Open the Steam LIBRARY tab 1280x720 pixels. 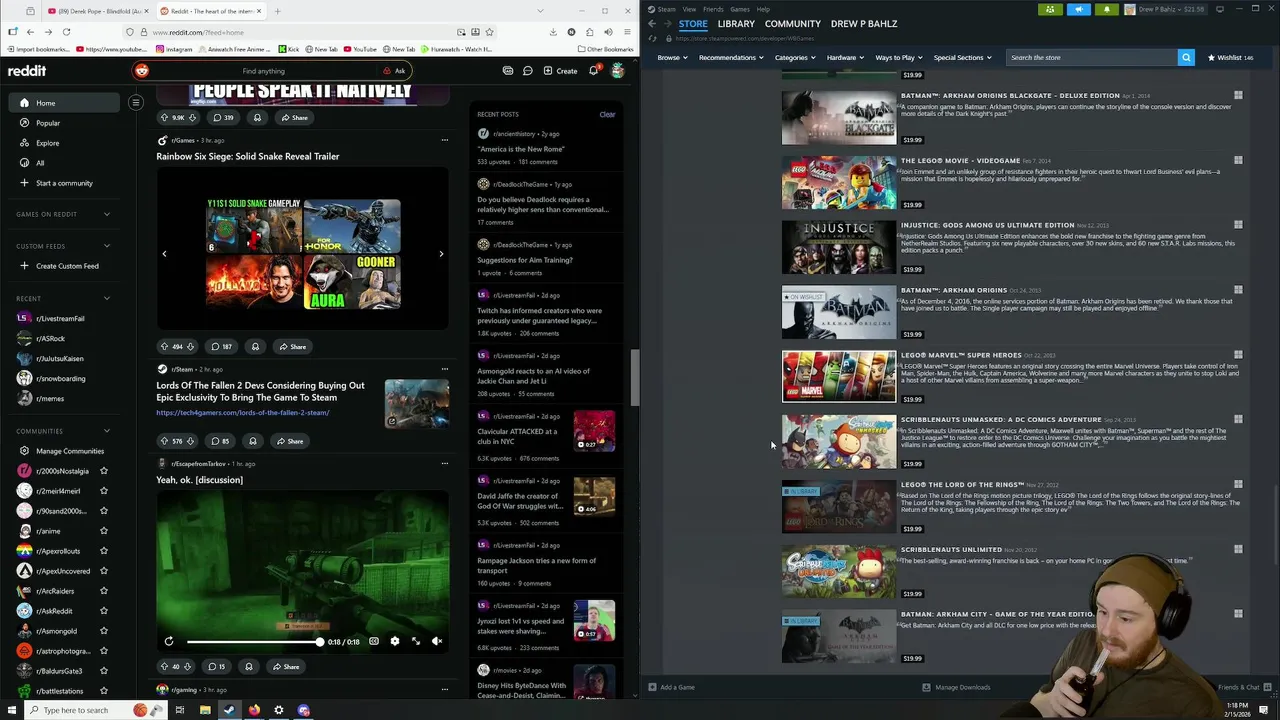pyautogui.click(x=736, y=23)
